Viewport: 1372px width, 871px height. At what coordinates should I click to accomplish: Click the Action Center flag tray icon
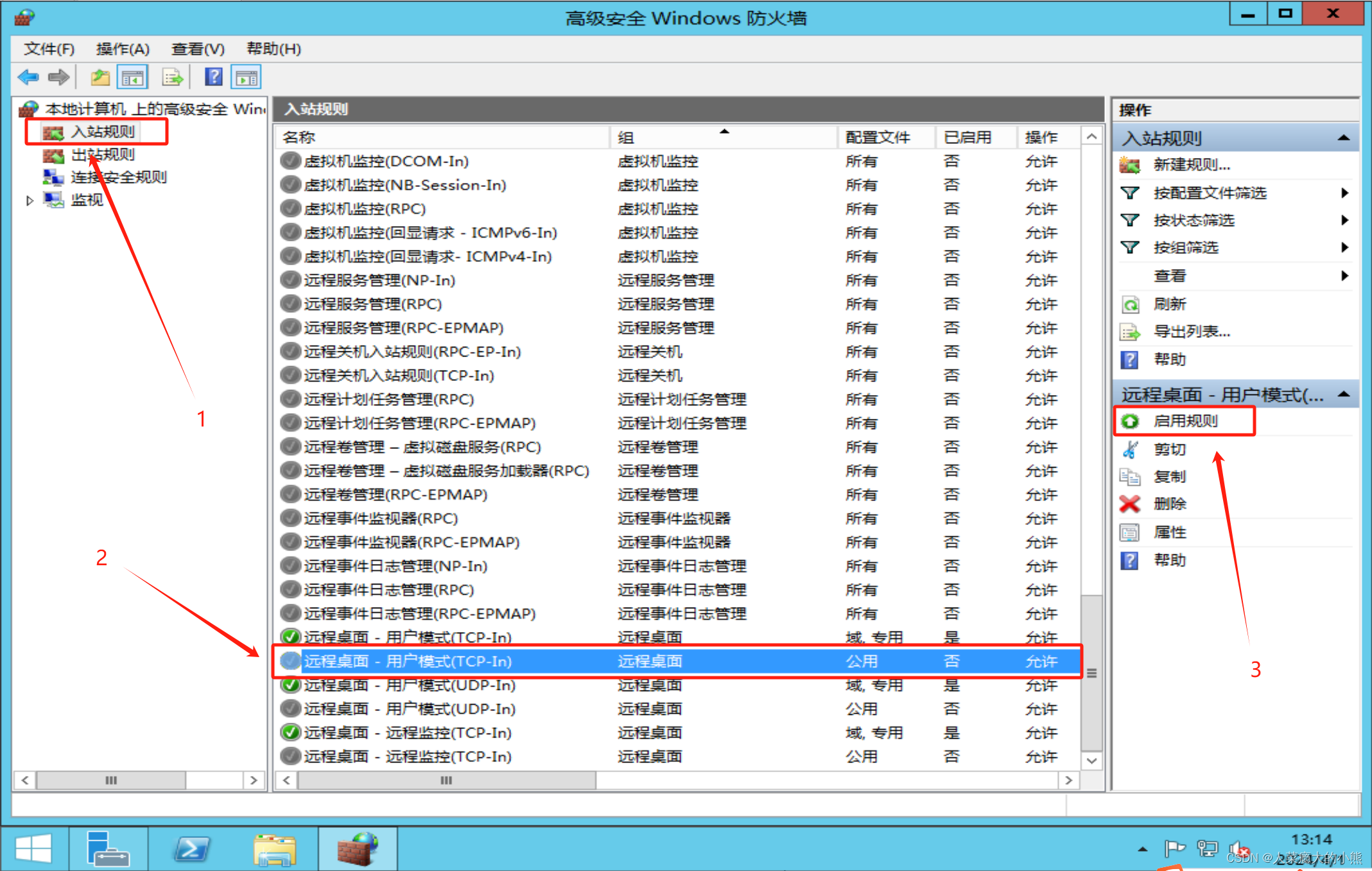[x=1175, y=849]
